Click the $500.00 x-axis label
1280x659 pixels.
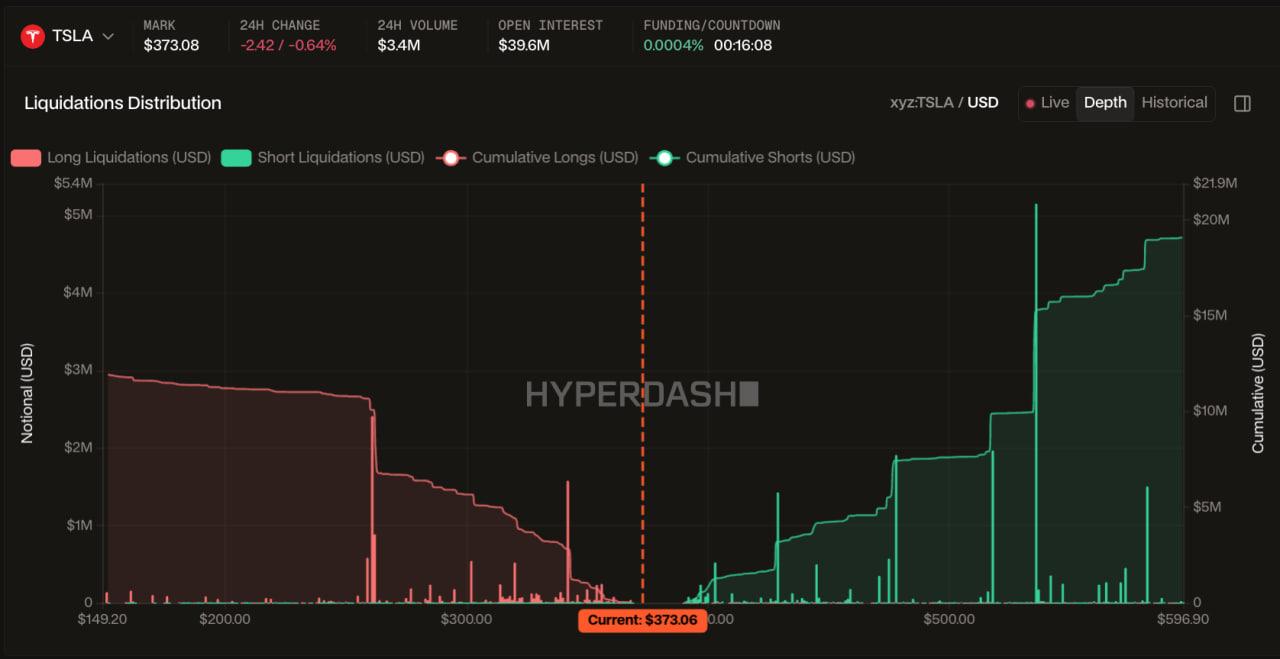pyautogui.click(x=949, y=619)
